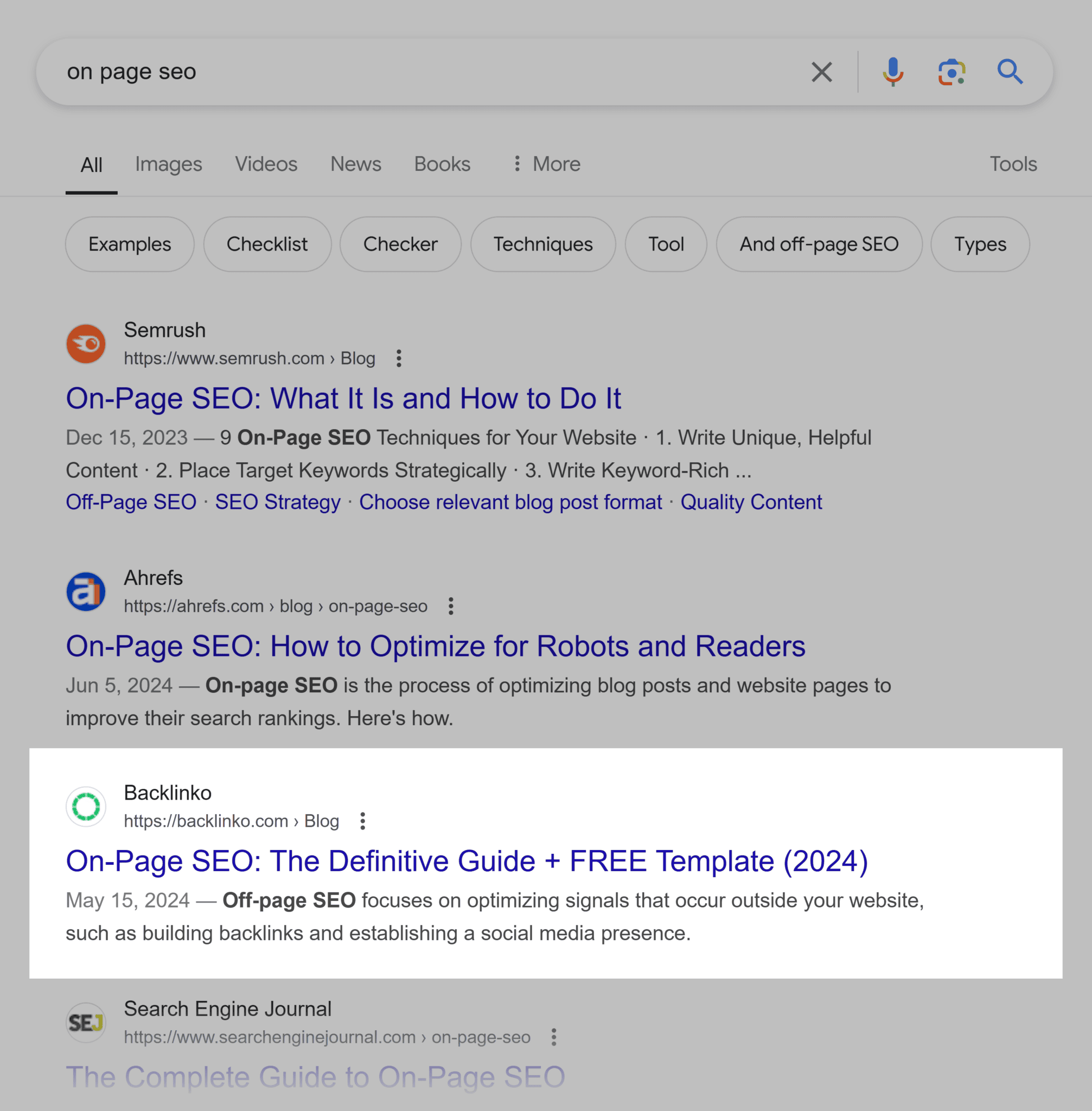Clear the search query with the X
Viewport: 1092px width, 1111px height.
(821, 71)
